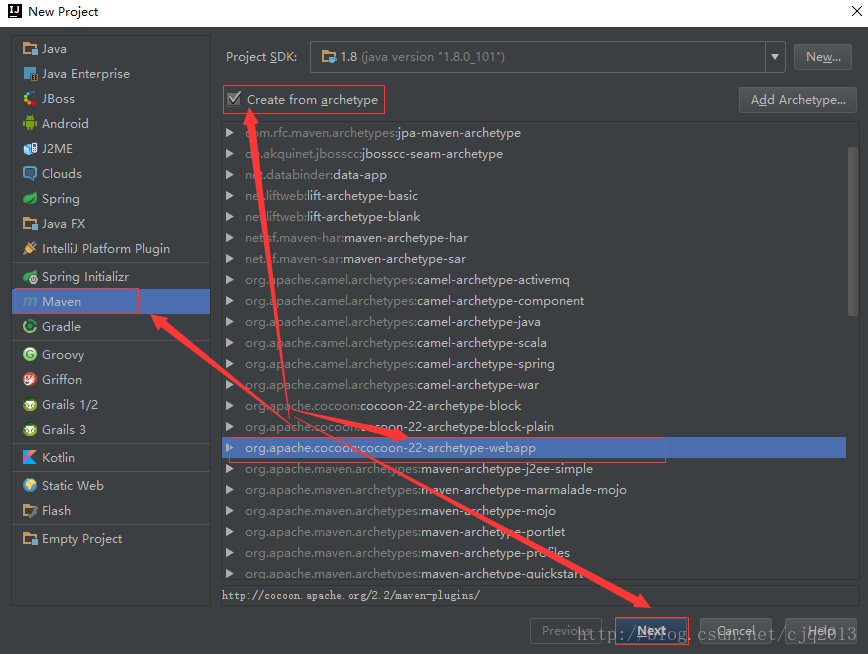Select the Java project type icon

(x=30, y=49)
